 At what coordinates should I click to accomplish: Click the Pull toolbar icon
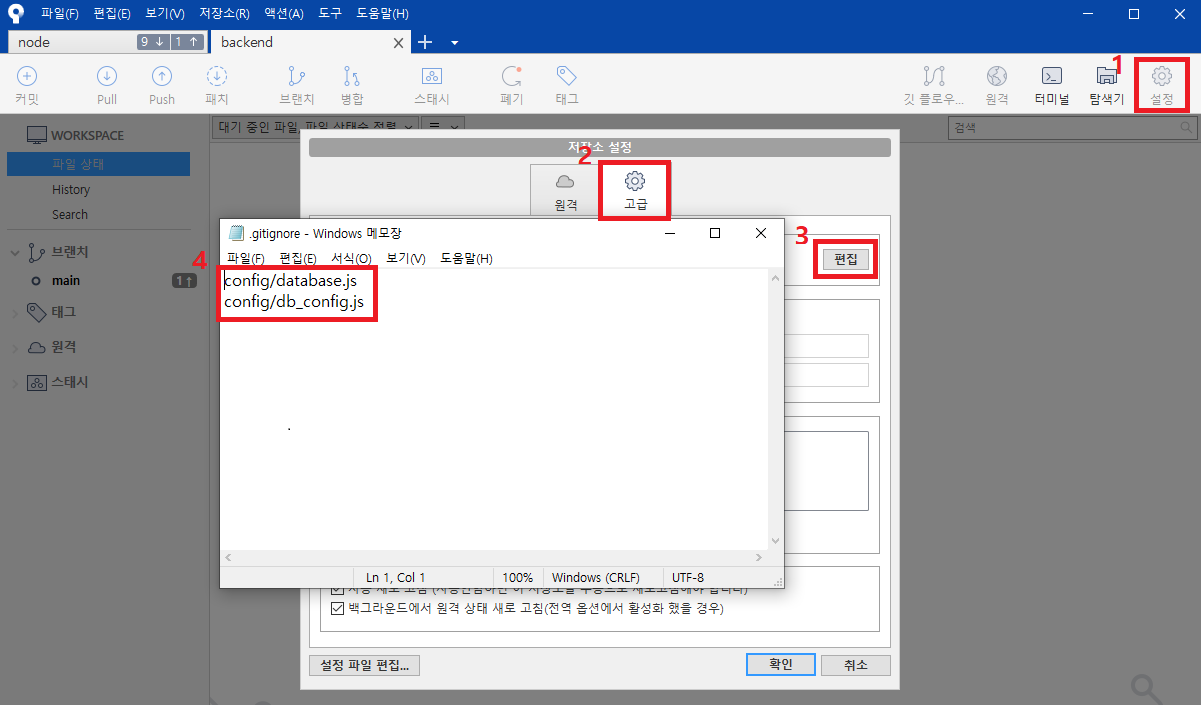[x=107, y=77]
